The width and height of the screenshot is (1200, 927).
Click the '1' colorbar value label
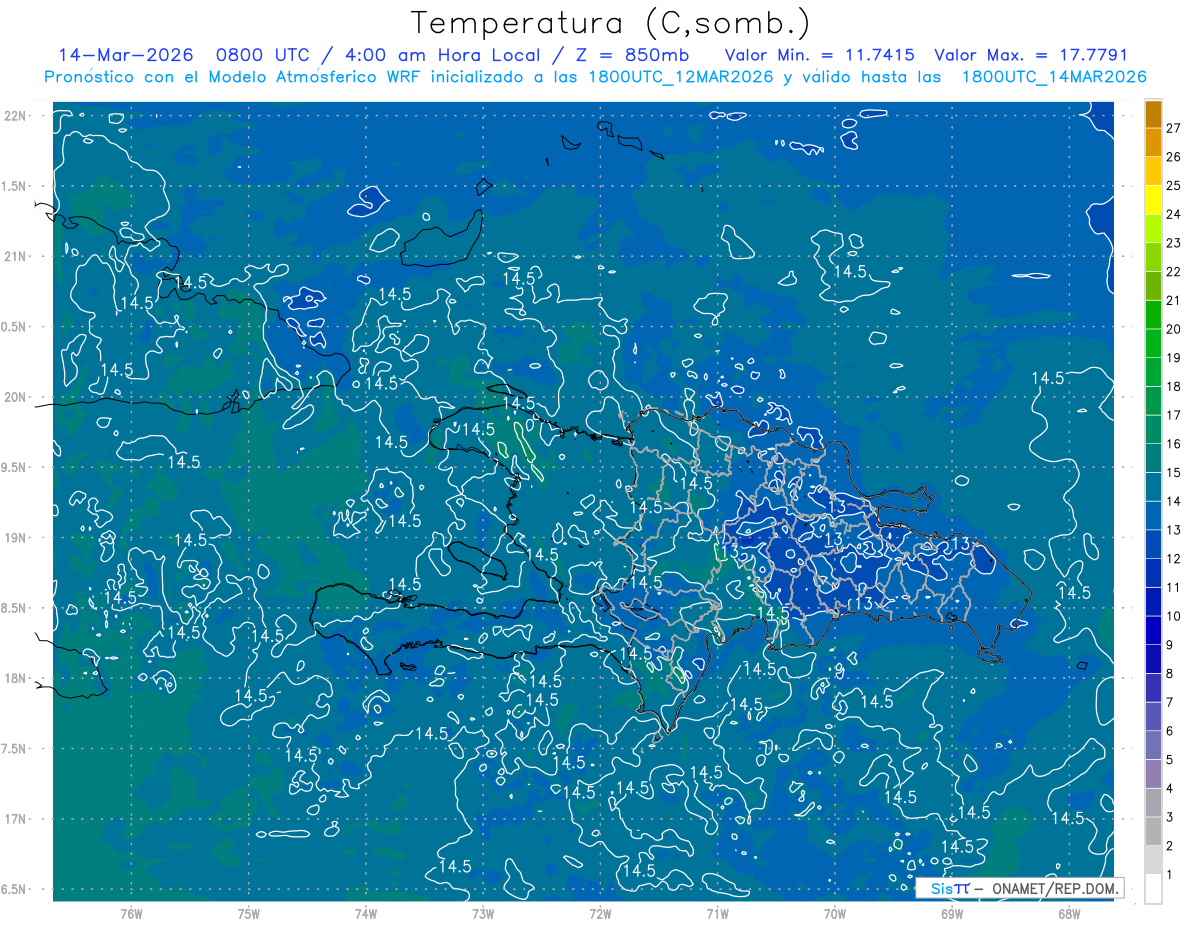click(x=1170, y=875)
